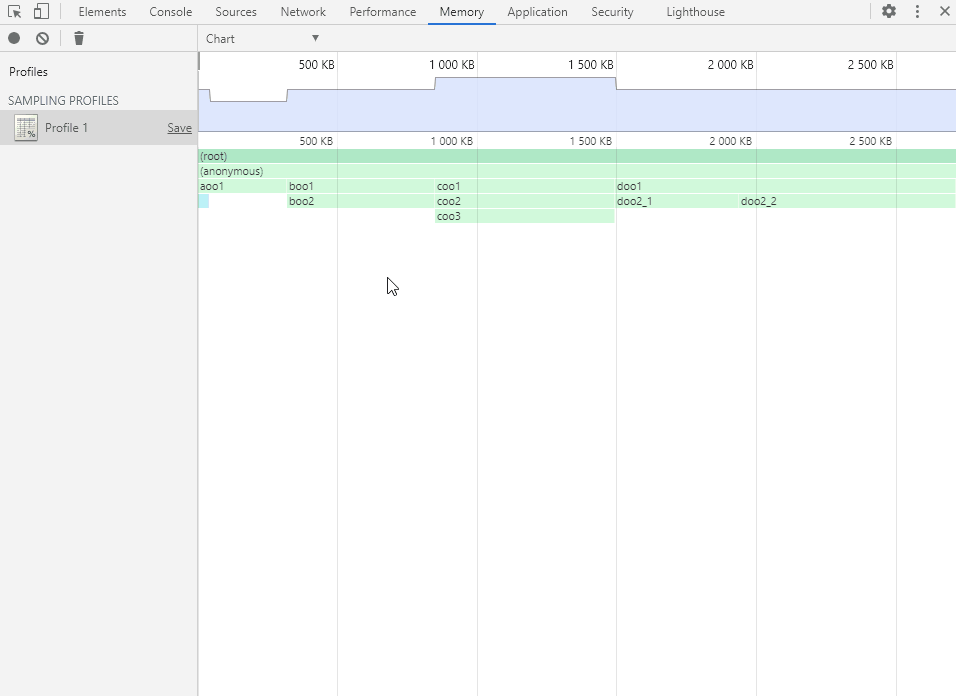The height and width of the screenshot is (696, 956).
Task: Click the Save link for Profile 1
Action: tap(179, 128)
